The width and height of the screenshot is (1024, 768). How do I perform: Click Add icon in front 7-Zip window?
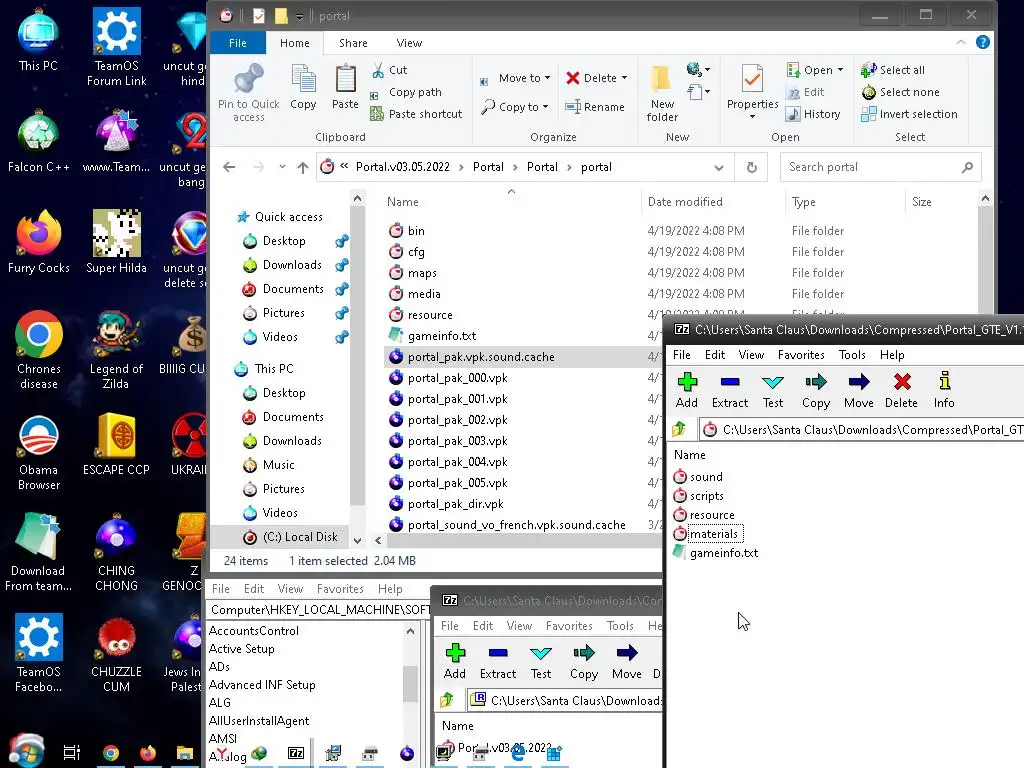click(687, 382)
